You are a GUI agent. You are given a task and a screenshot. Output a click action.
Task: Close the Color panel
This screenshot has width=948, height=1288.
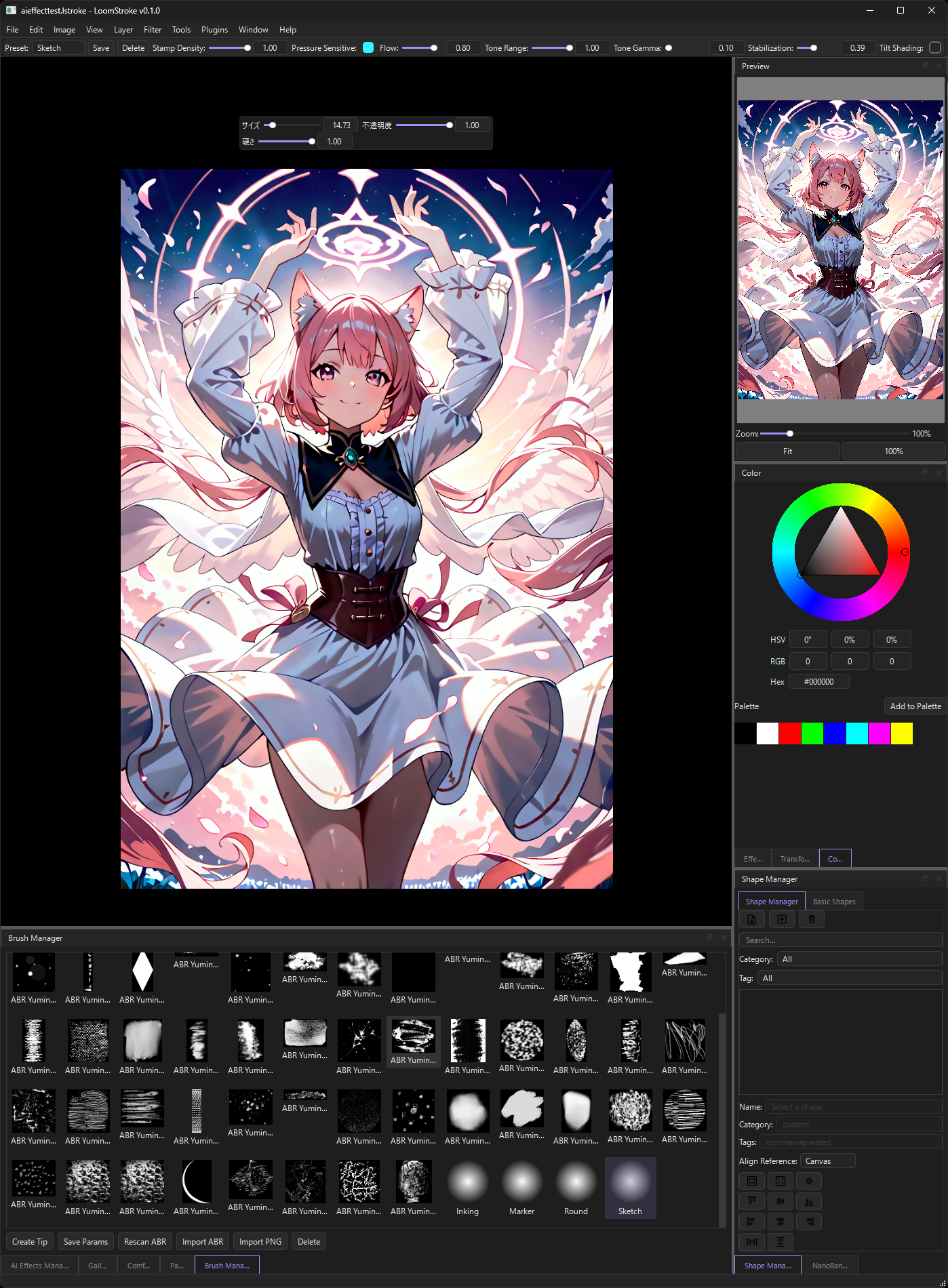(939, 472)
